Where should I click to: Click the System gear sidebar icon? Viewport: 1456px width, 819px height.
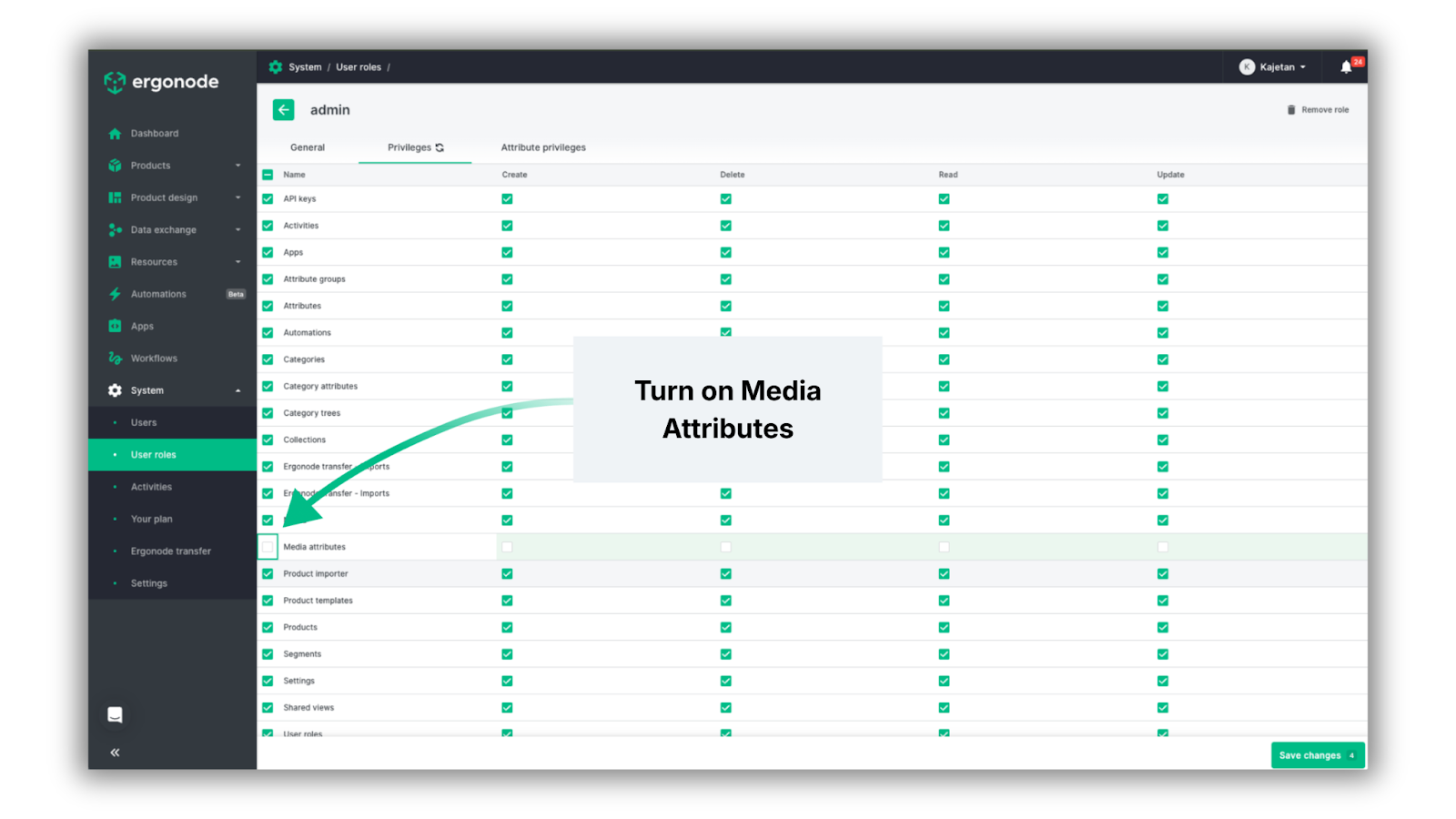[115, 390]
